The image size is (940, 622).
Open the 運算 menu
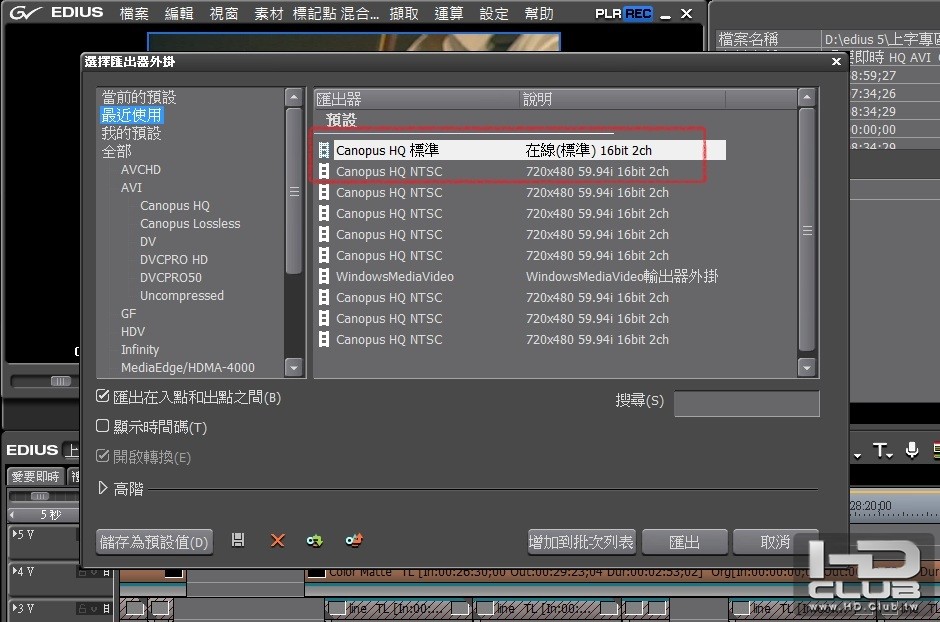tap(449, 13)
